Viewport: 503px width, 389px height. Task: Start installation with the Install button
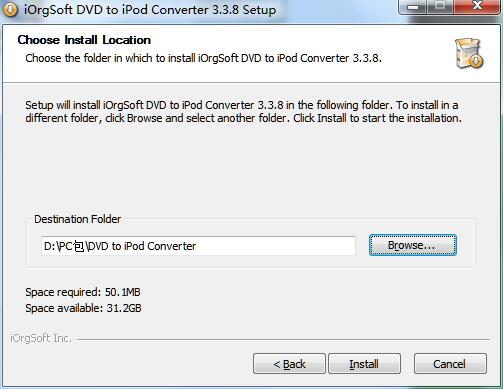(364, 364)
